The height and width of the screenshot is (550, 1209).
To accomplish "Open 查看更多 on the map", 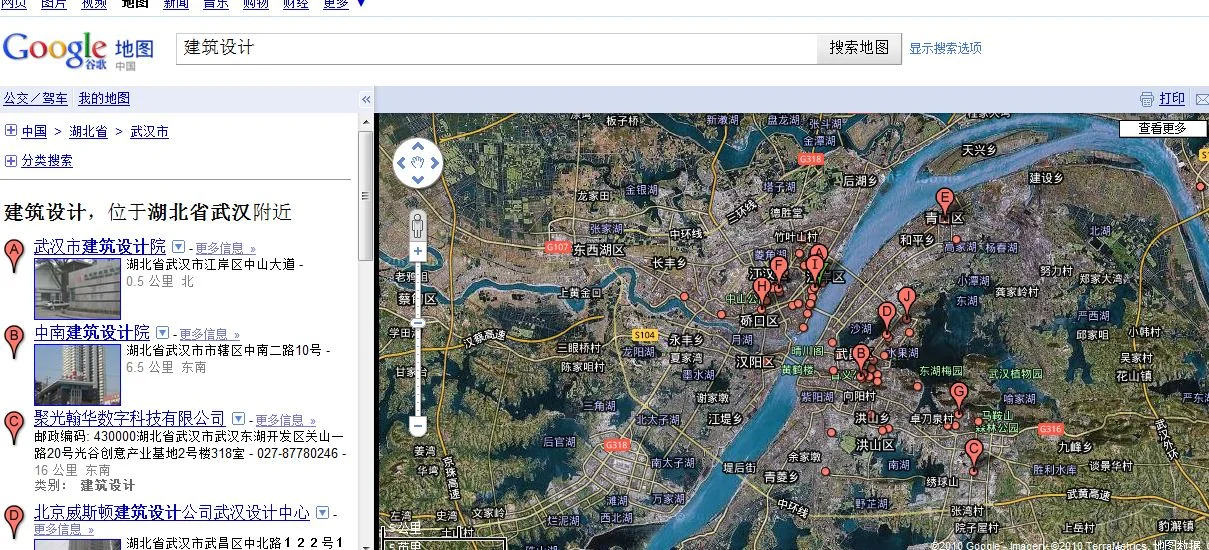I will [x=1161, y=128].
